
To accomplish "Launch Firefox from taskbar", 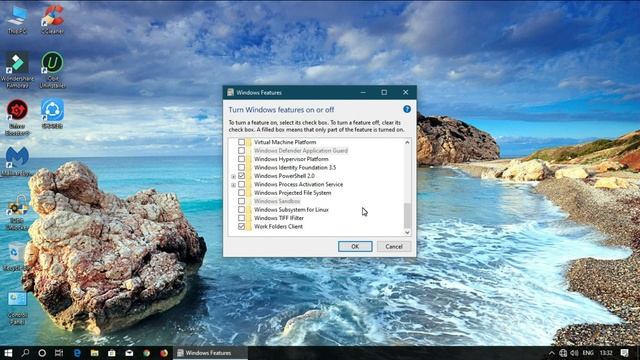I will point(164,353).
